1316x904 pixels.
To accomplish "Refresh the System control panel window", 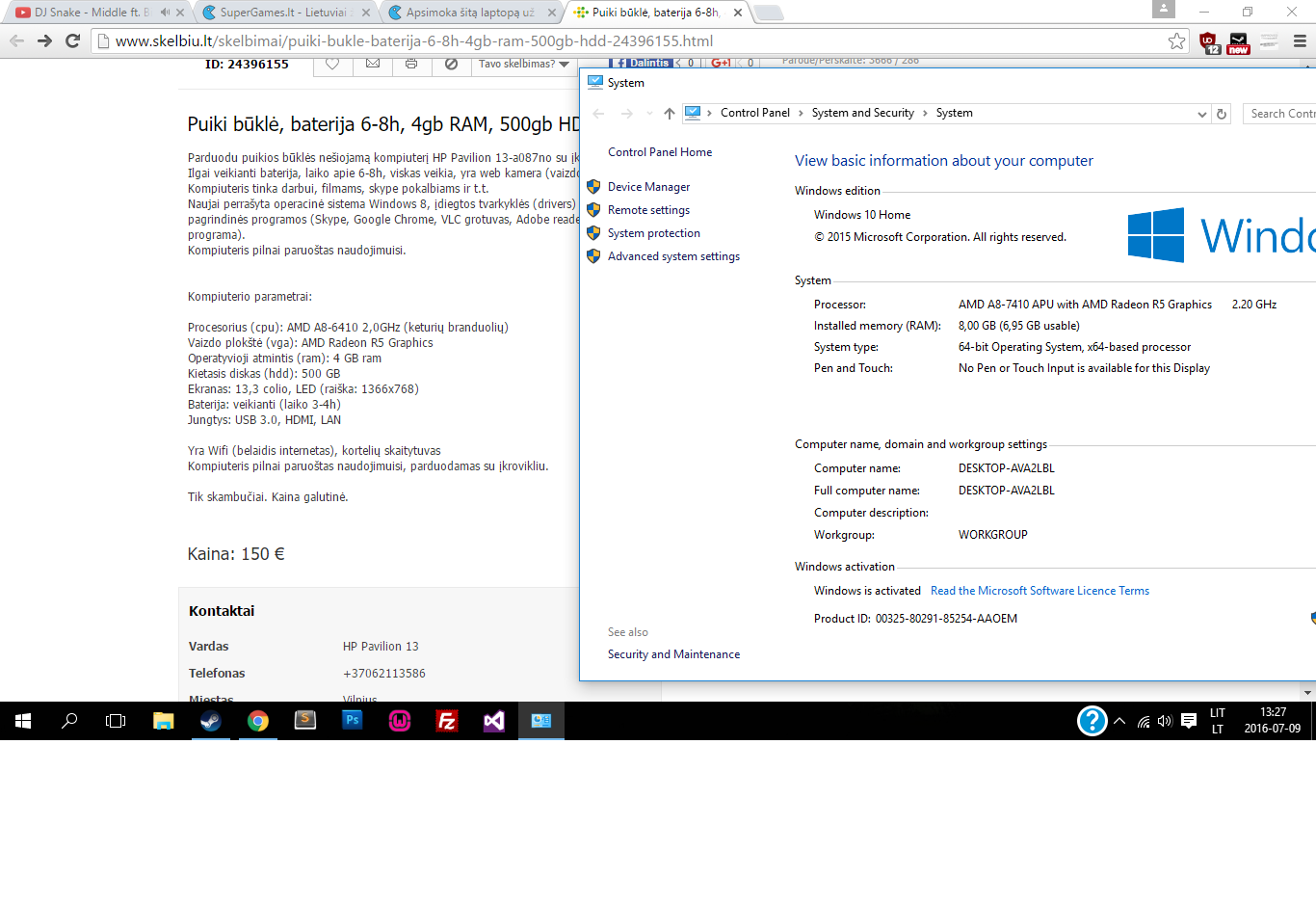I will pyautogui.click(x=1222, y=114).
